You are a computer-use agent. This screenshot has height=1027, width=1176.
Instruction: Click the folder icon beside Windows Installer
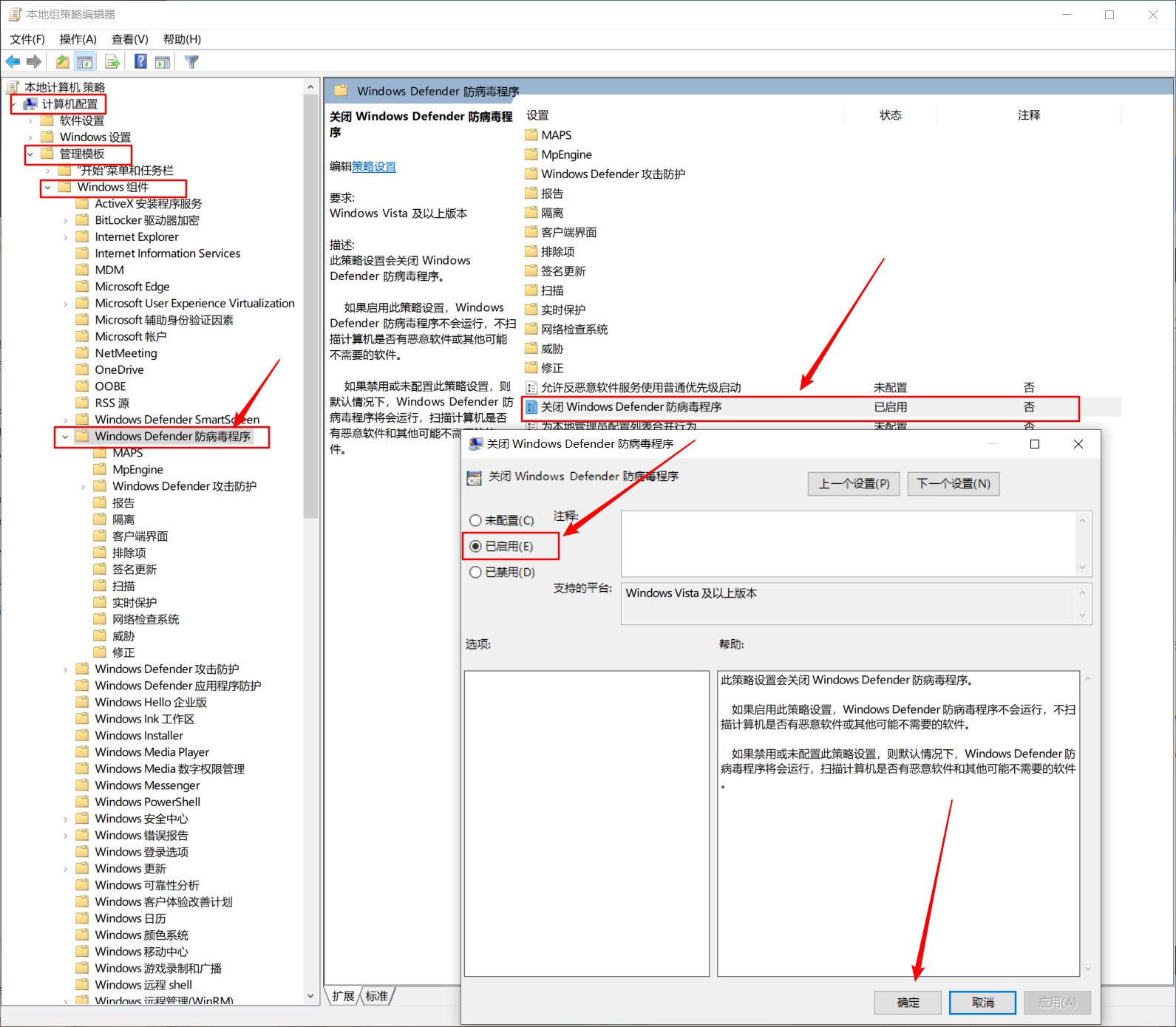pyautogui.click(x=83, y=735)
